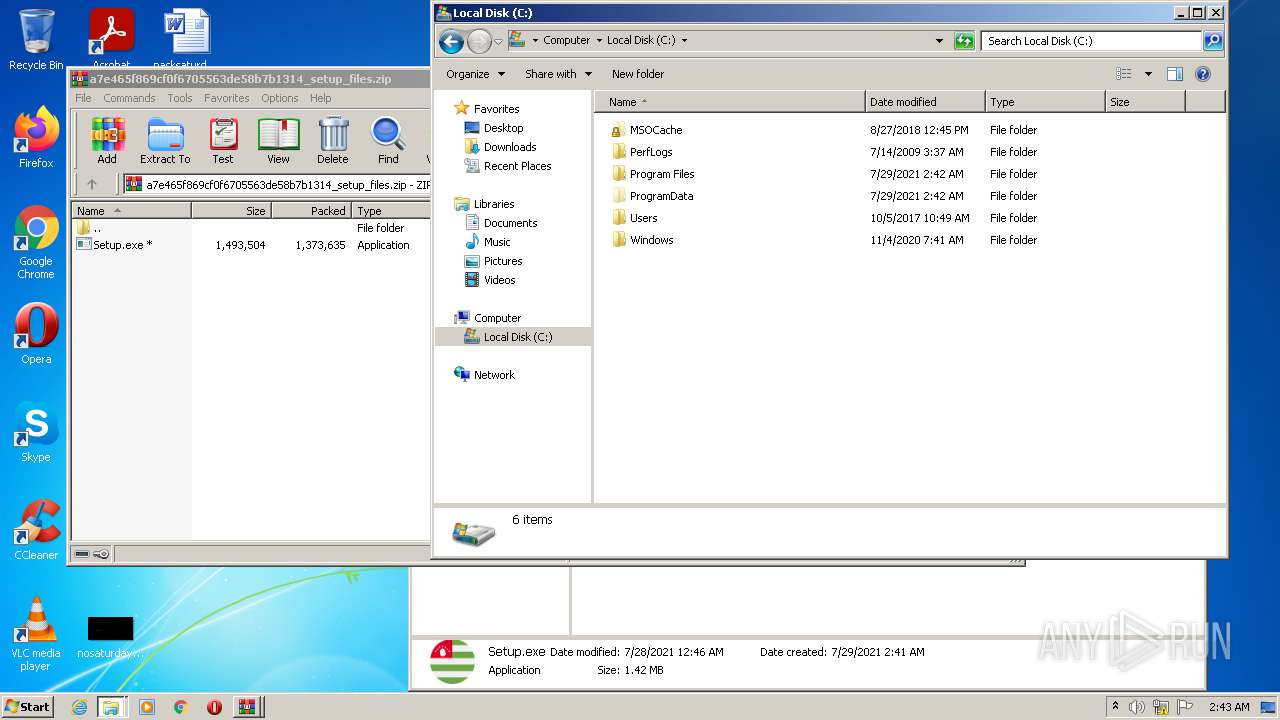Open the Tools menu in WinRAR
The width and height of the screenshot is (1280, 720).
coord(180,98)
